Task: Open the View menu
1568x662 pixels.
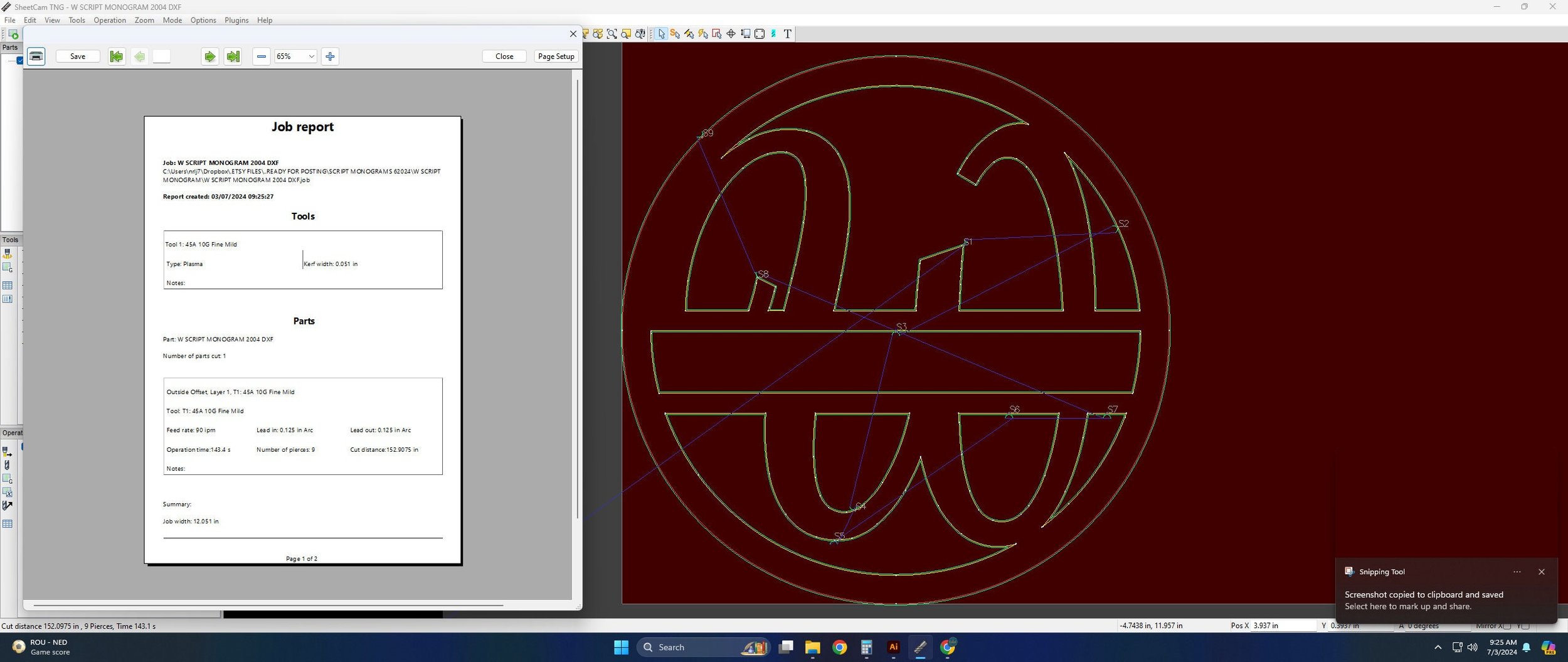Action: [52, 20]
